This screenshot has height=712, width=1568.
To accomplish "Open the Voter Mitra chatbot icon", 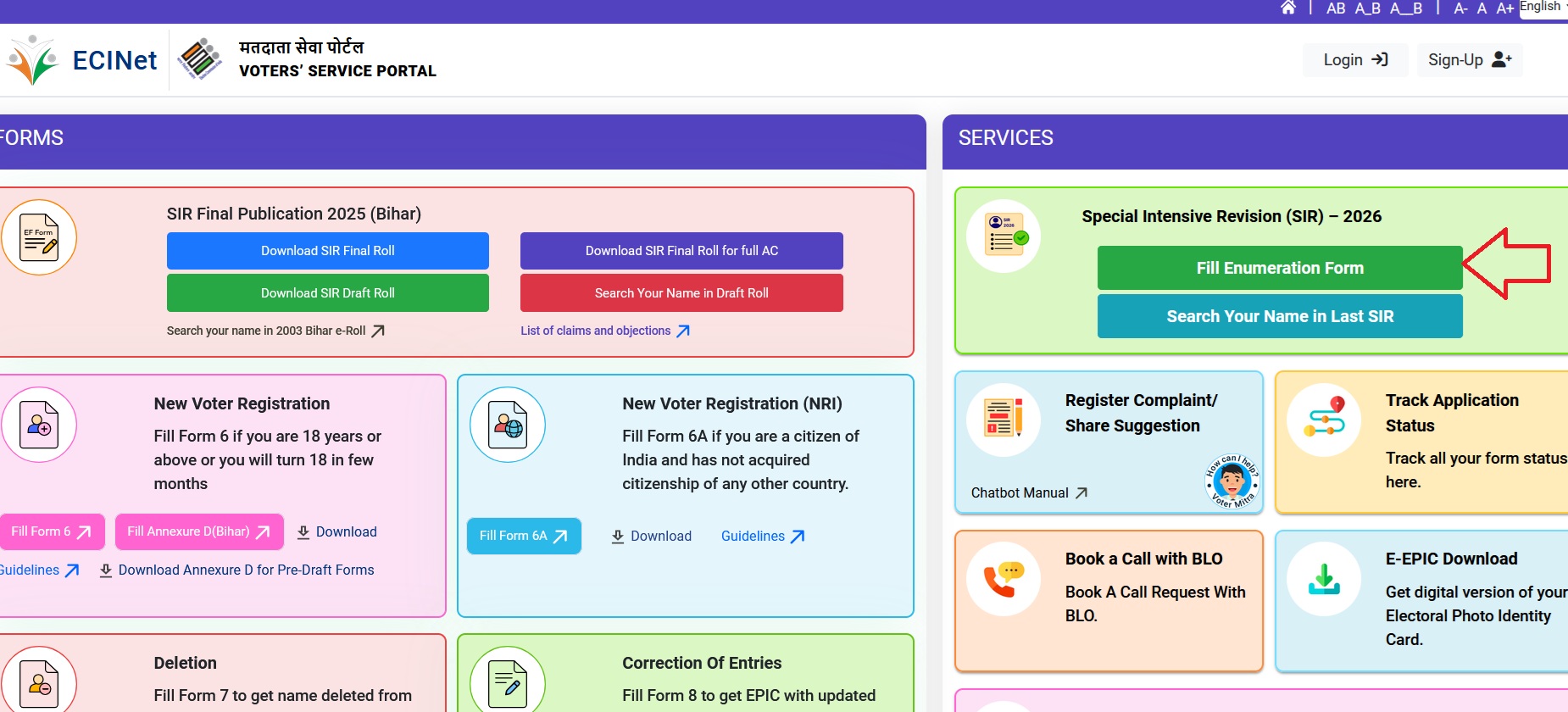I will [x=1232, y=481].
